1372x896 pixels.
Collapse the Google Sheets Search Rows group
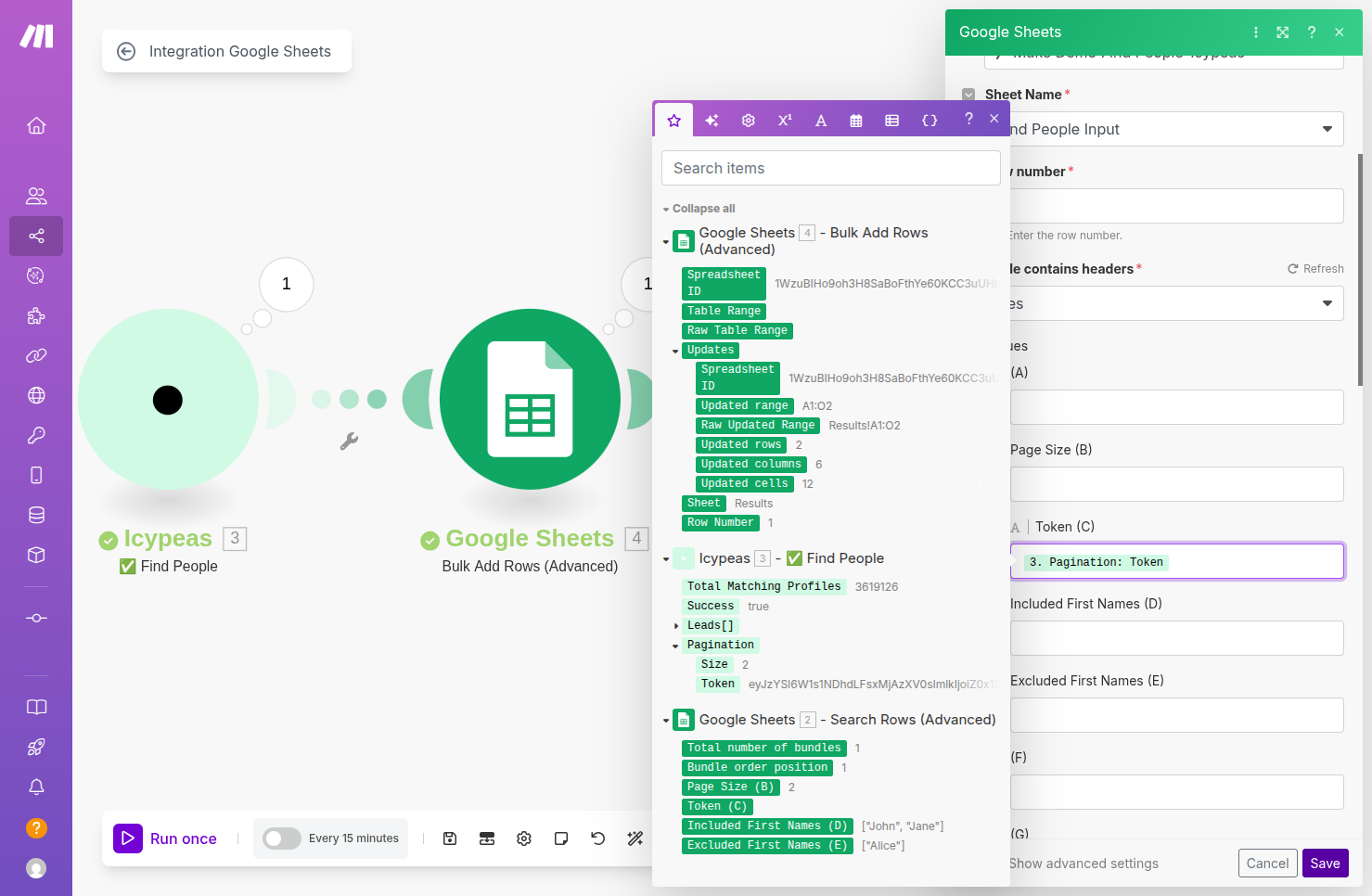coord(666,721)
